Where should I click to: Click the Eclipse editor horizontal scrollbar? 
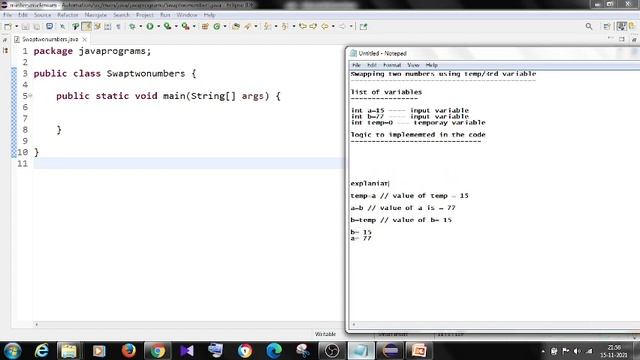click(190, 324)
